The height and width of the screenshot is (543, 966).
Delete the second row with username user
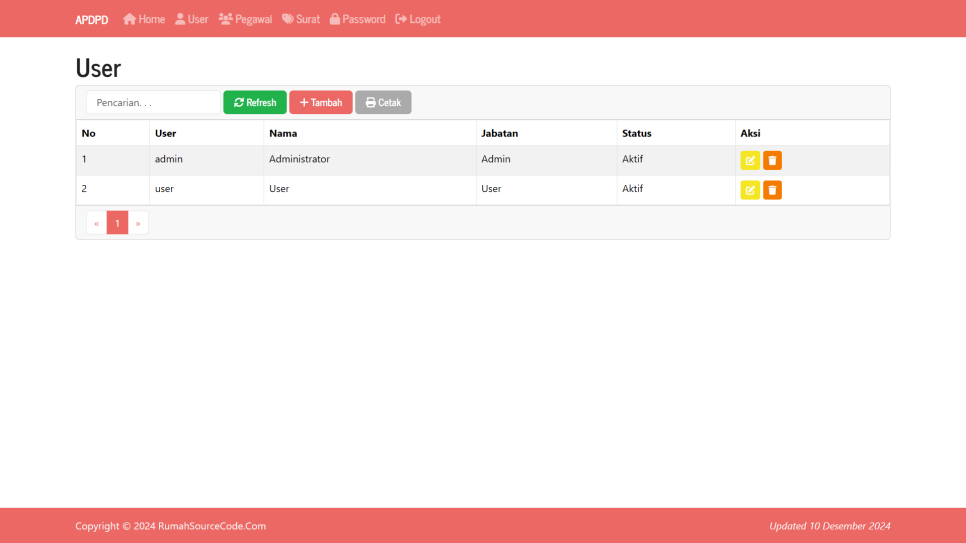pyautogui.click(x=772, y=190)
